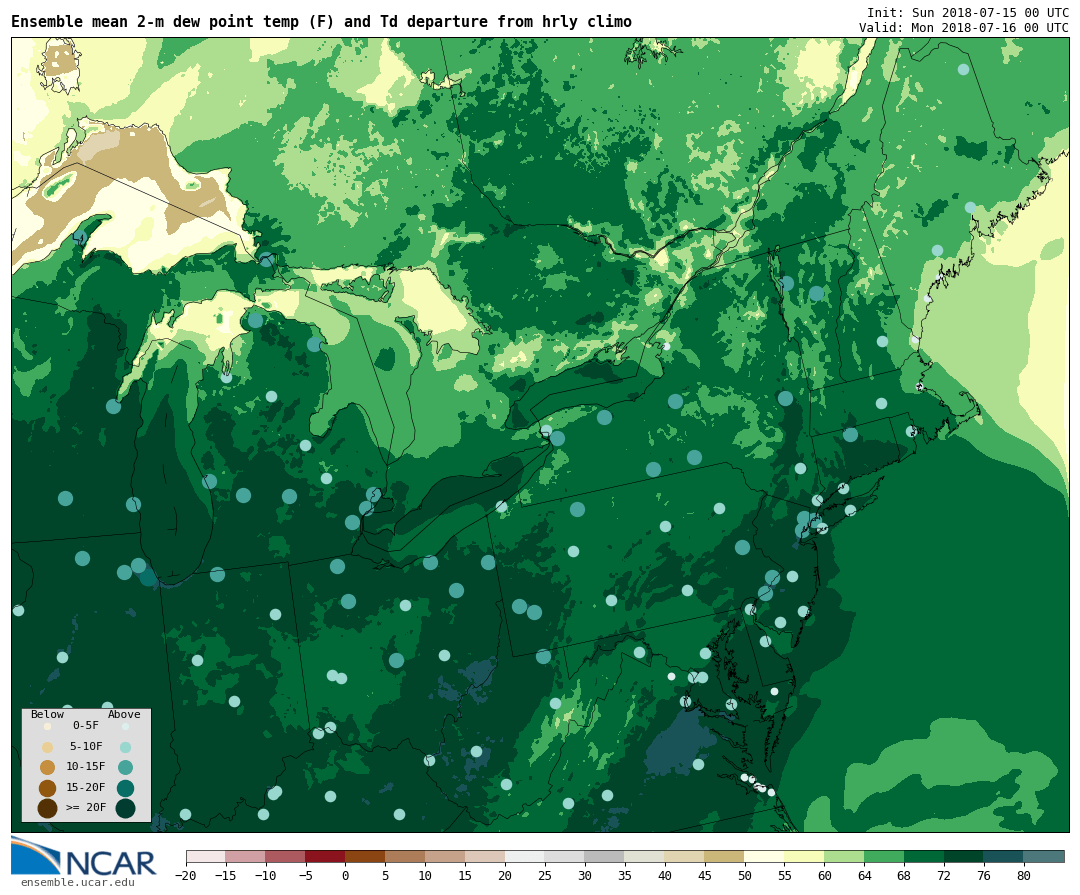Select the >= 20F label in the legend
This screenshot has width=1080, height=895.
click(85, 807)
